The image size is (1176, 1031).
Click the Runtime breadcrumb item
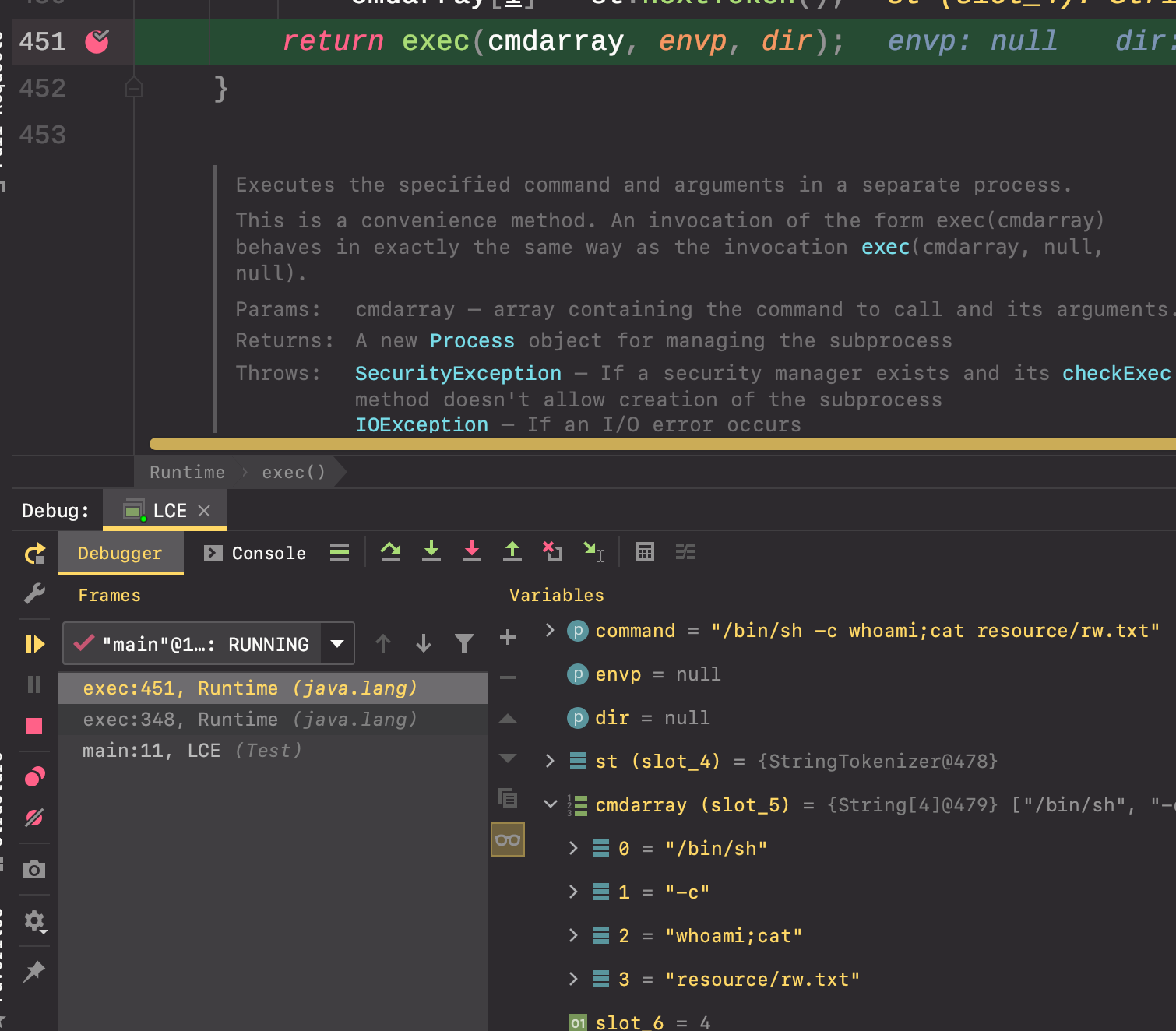point(187,473)
